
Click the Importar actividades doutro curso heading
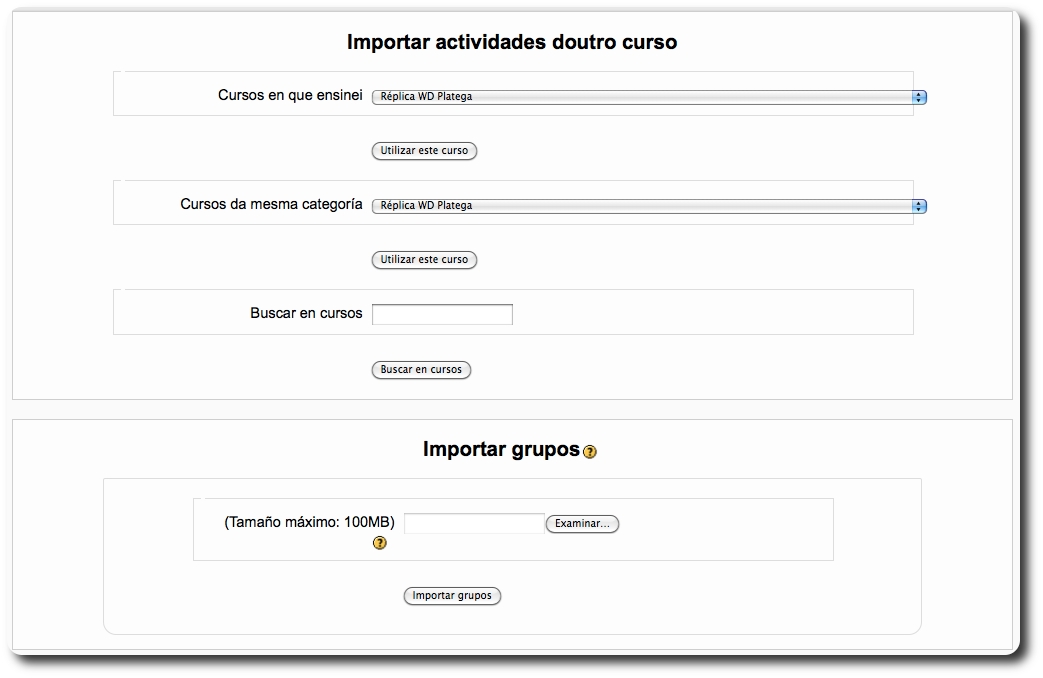tap(512, 42)
